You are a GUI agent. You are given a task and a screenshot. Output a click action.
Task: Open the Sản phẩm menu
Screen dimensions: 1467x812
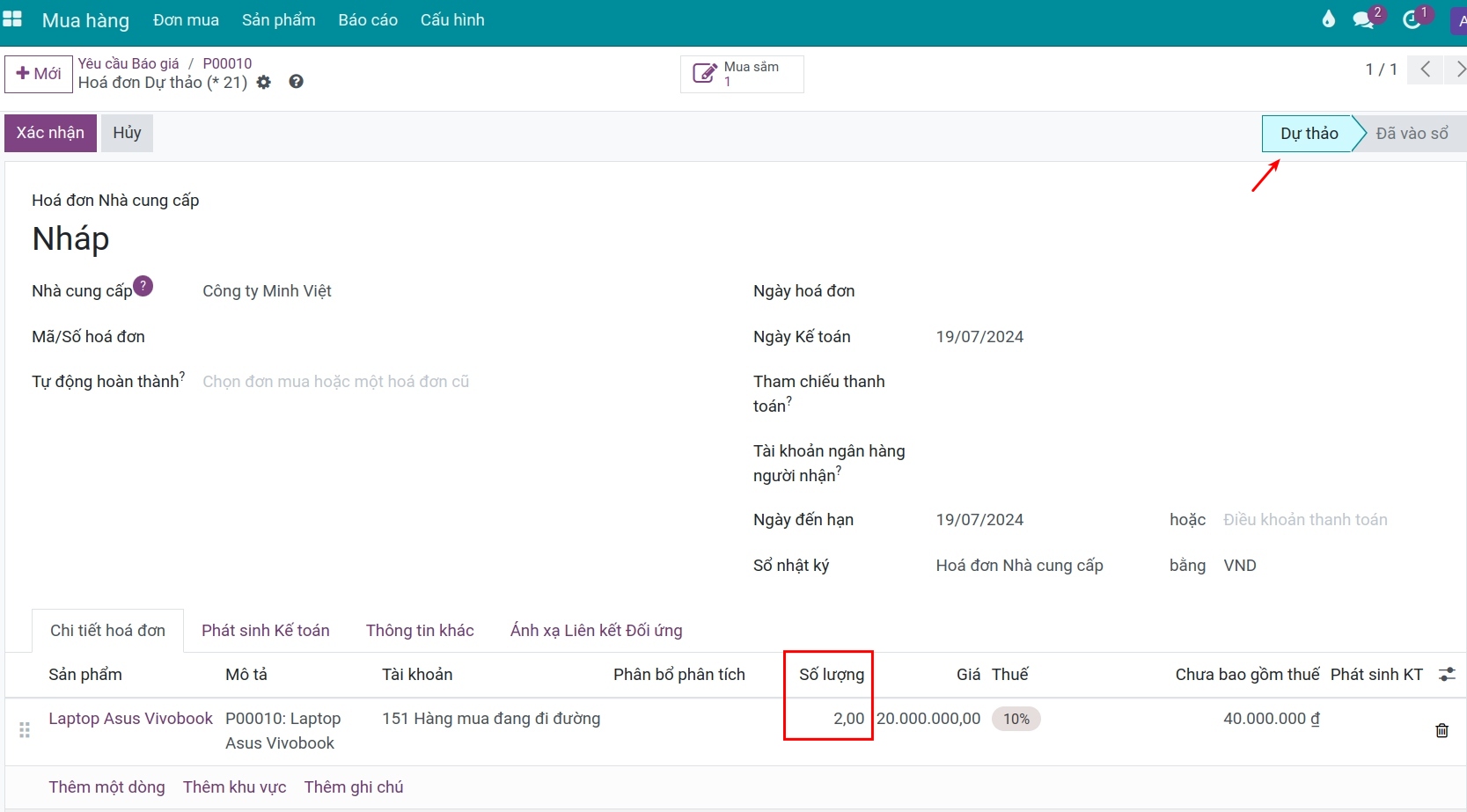(x=279, y=20)
